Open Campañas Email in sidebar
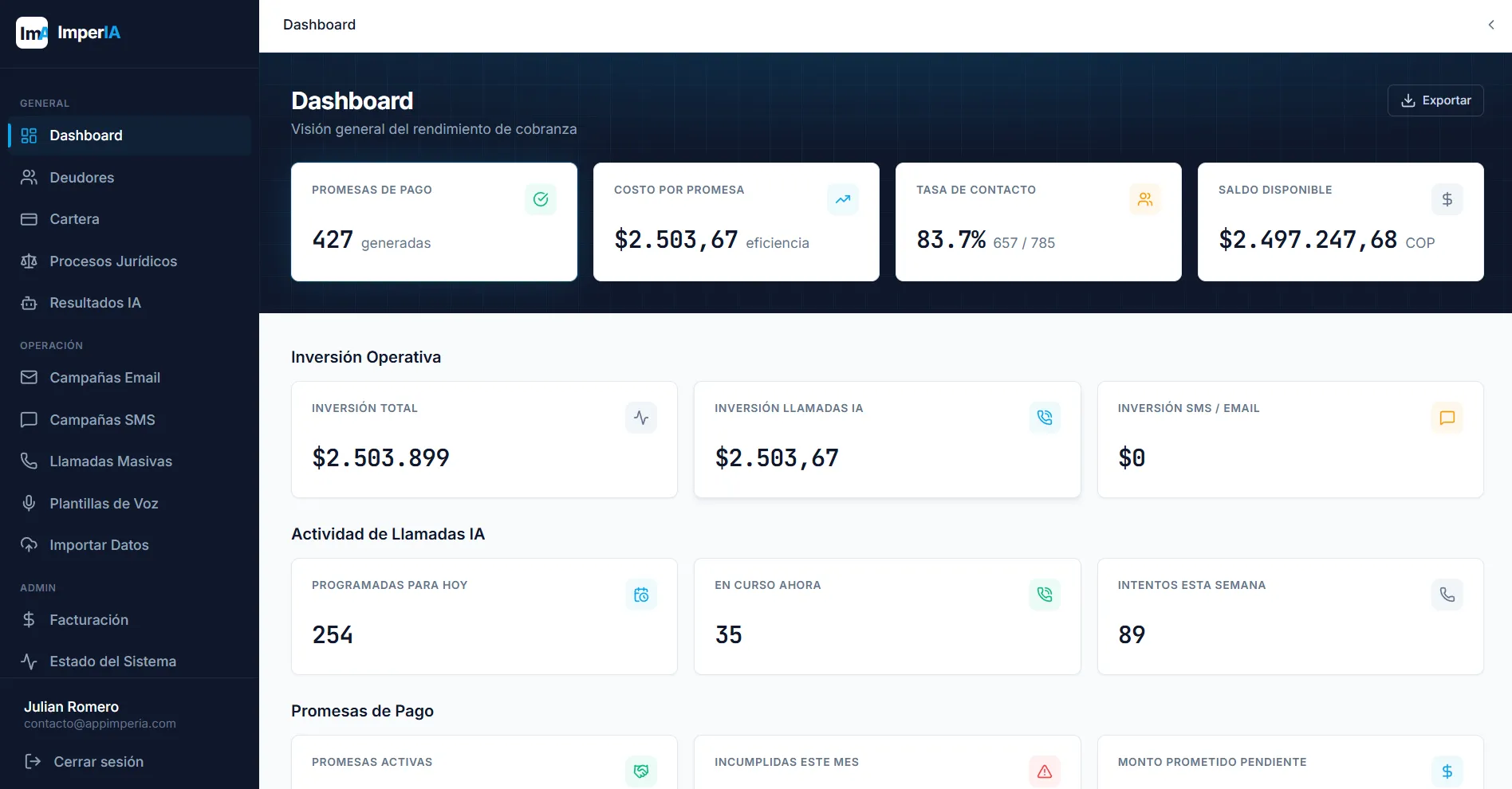The width and height of the screenshot is (1512, 789). coord(129,378)
